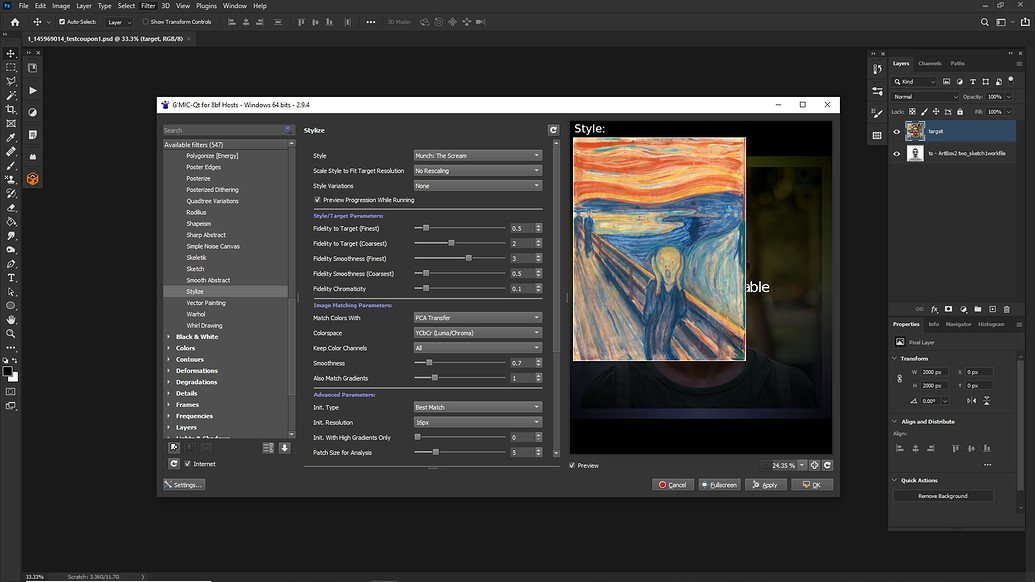Click the refresh icon beside the Stylize title
Image resolution: width=1035 pixels, height=582 pixels.
[553, 130]
